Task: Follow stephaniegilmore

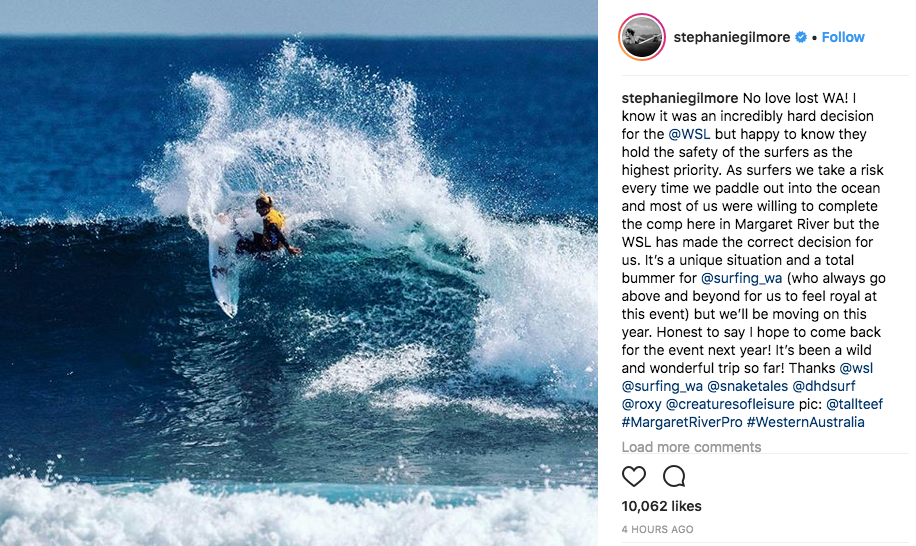Action: [x=843, y=37]
